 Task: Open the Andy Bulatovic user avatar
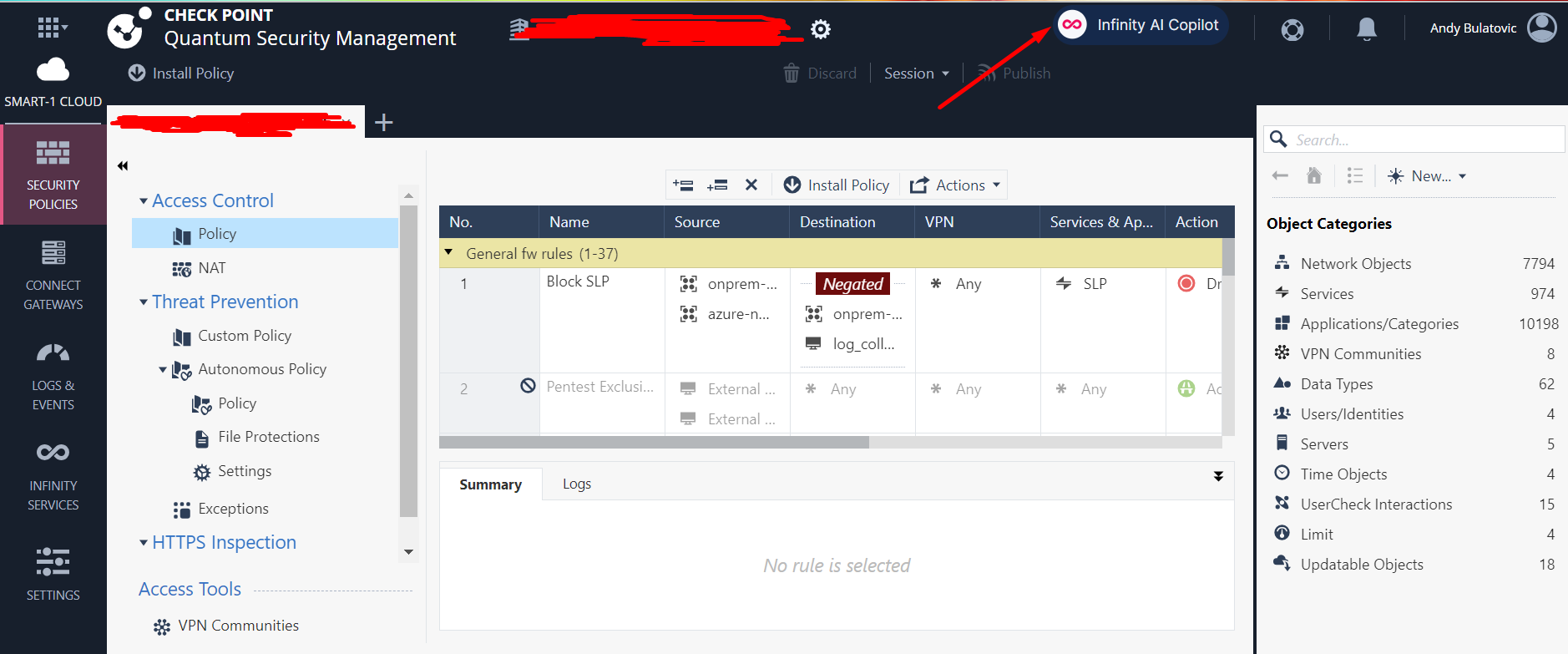pos(1541,28)
